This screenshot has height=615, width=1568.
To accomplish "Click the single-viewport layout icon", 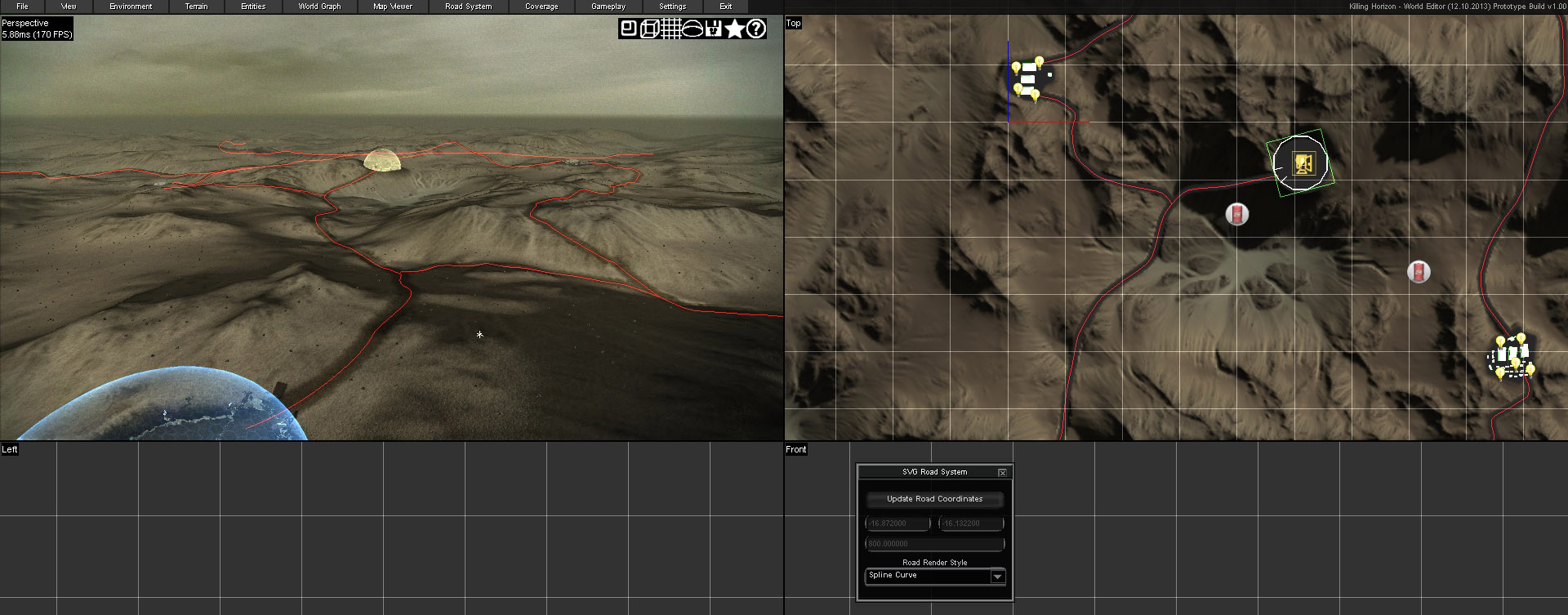I will pos(628,29).
